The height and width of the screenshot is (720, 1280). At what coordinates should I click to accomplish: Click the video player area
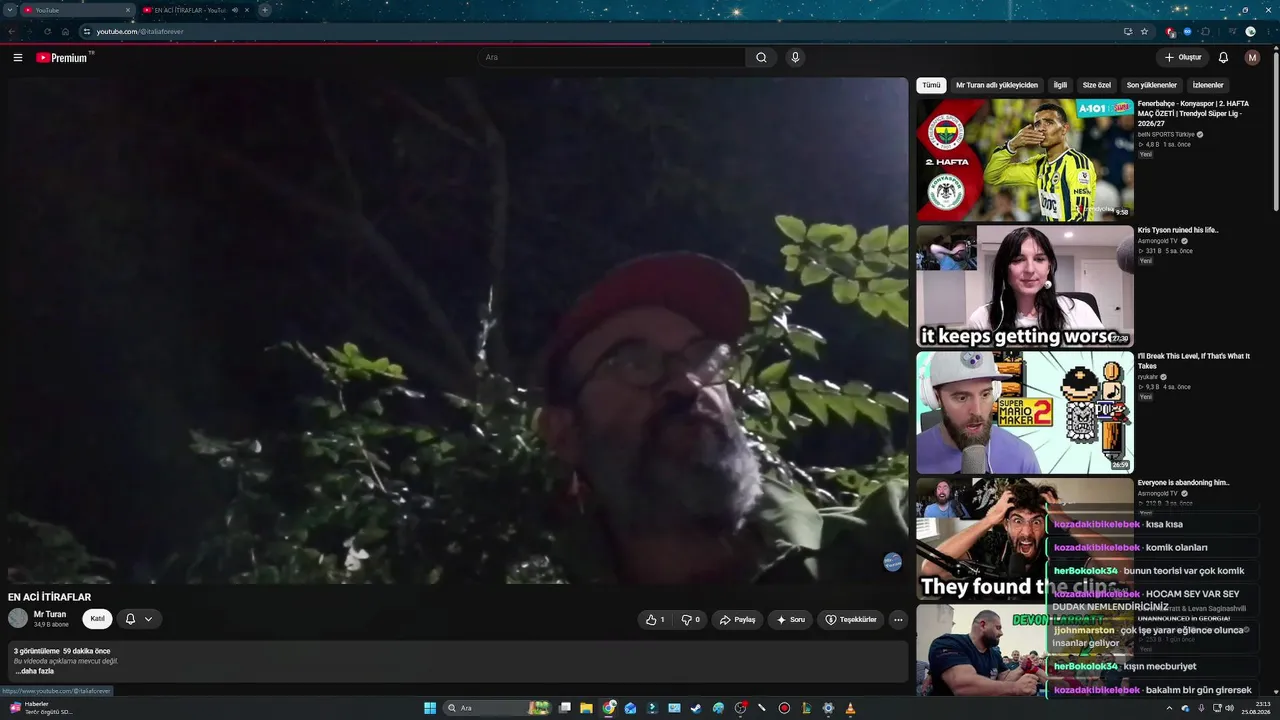pos(458,331)
